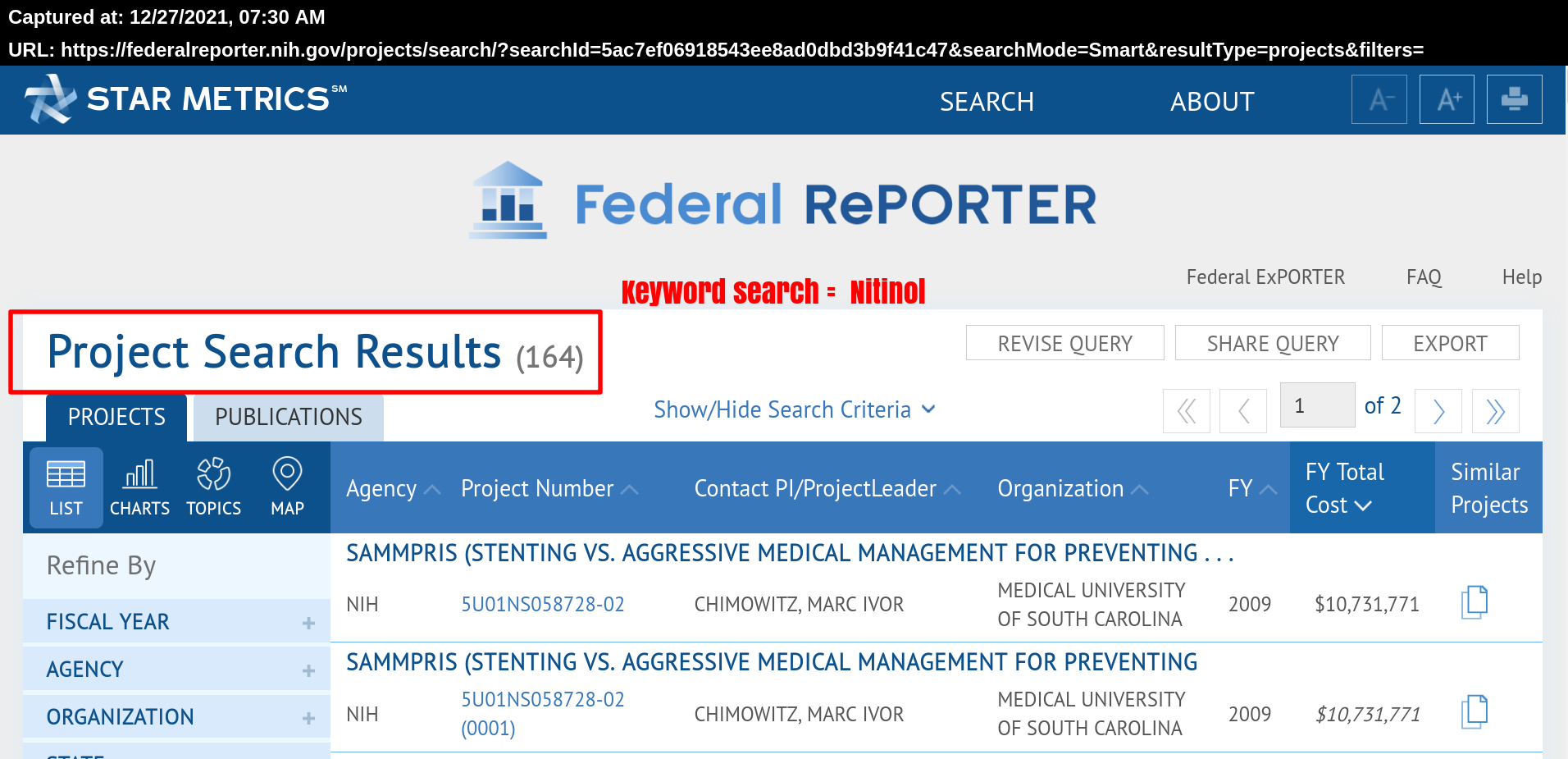Click first row MEDICAL UNIVERSITY OF SOUTH CAROLINA
1568x759 pixels.
[1092, 605]
